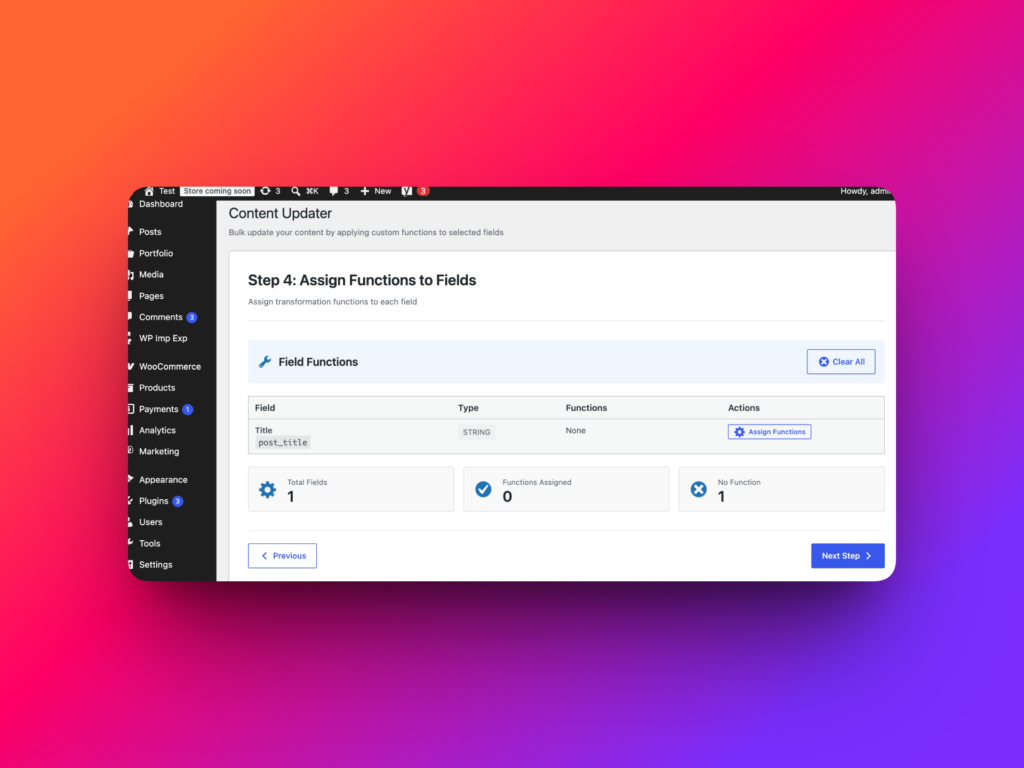Click the STRING type badge
Image resolution: width=1024 pixels, height=768 pixels.
click(476, 432)
